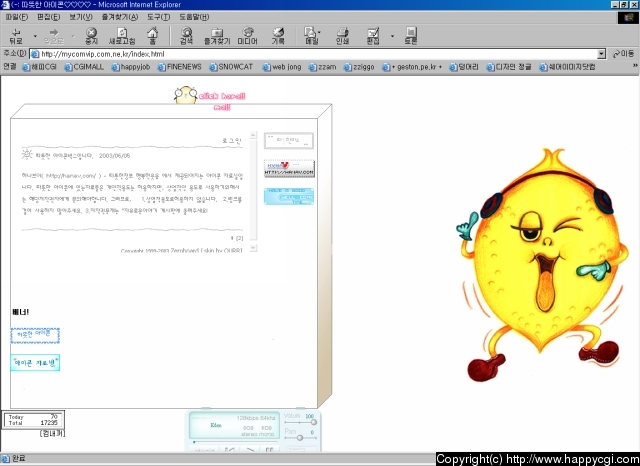Image resolution: width=640 pixels, height=466 pixels.
Task: Click the pink 'click here!!' link
Action: click(222, 96)
